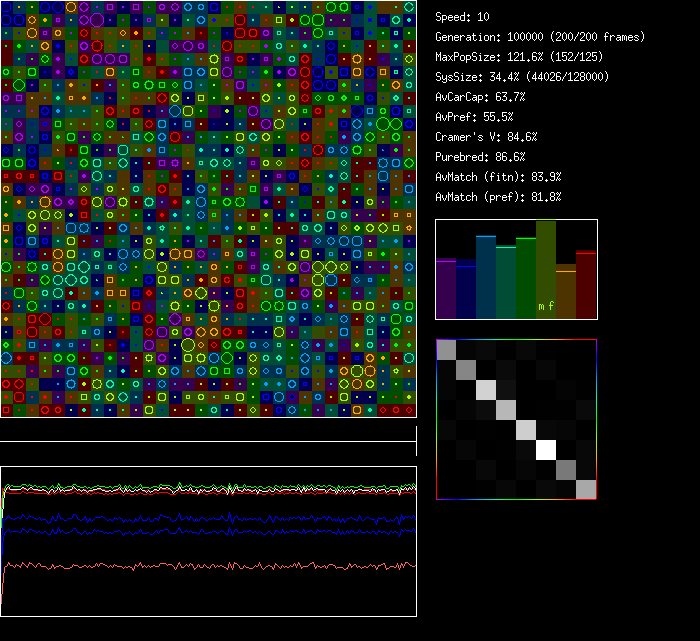The image size is (700, 641).
Task: Click the empty strip below the population grid
Action: pyautogui.click(x=208, y=430)
